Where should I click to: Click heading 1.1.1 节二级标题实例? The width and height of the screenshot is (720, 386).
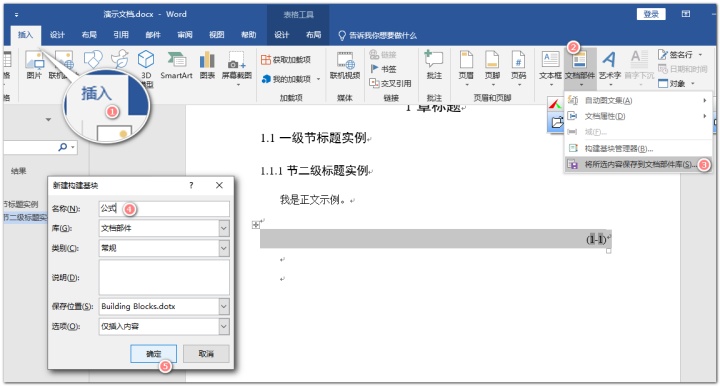[x=315, y=171]
